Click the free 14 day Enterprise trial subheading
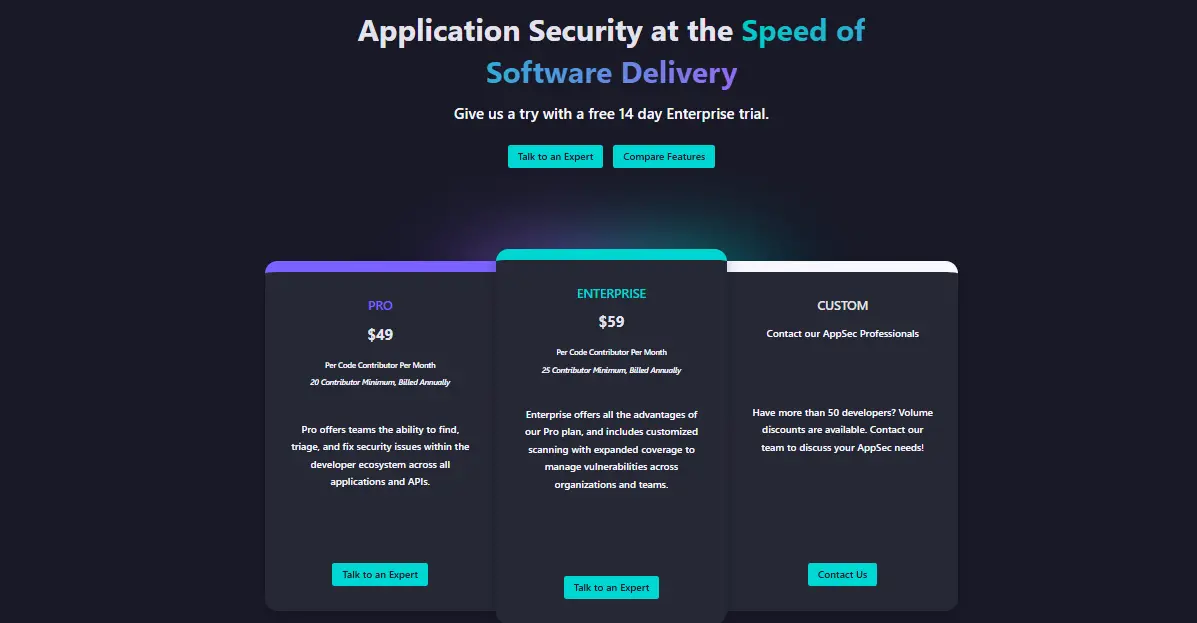The width and height of the screenshot is (1197, 623). tap(611, 114)
